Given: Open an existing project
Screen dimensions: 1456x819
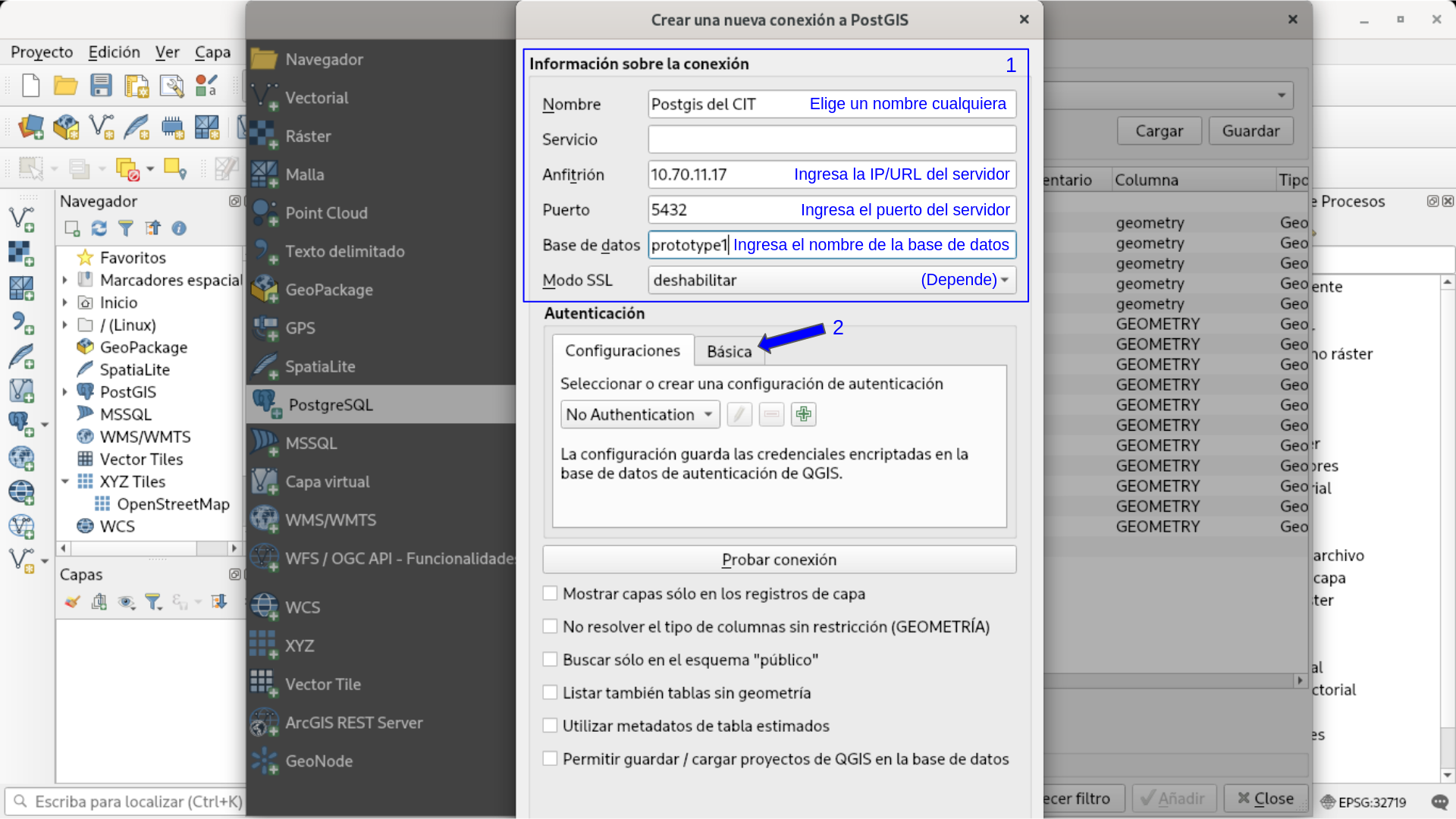Looking at the screenshot, I should [x=65, y=86].
